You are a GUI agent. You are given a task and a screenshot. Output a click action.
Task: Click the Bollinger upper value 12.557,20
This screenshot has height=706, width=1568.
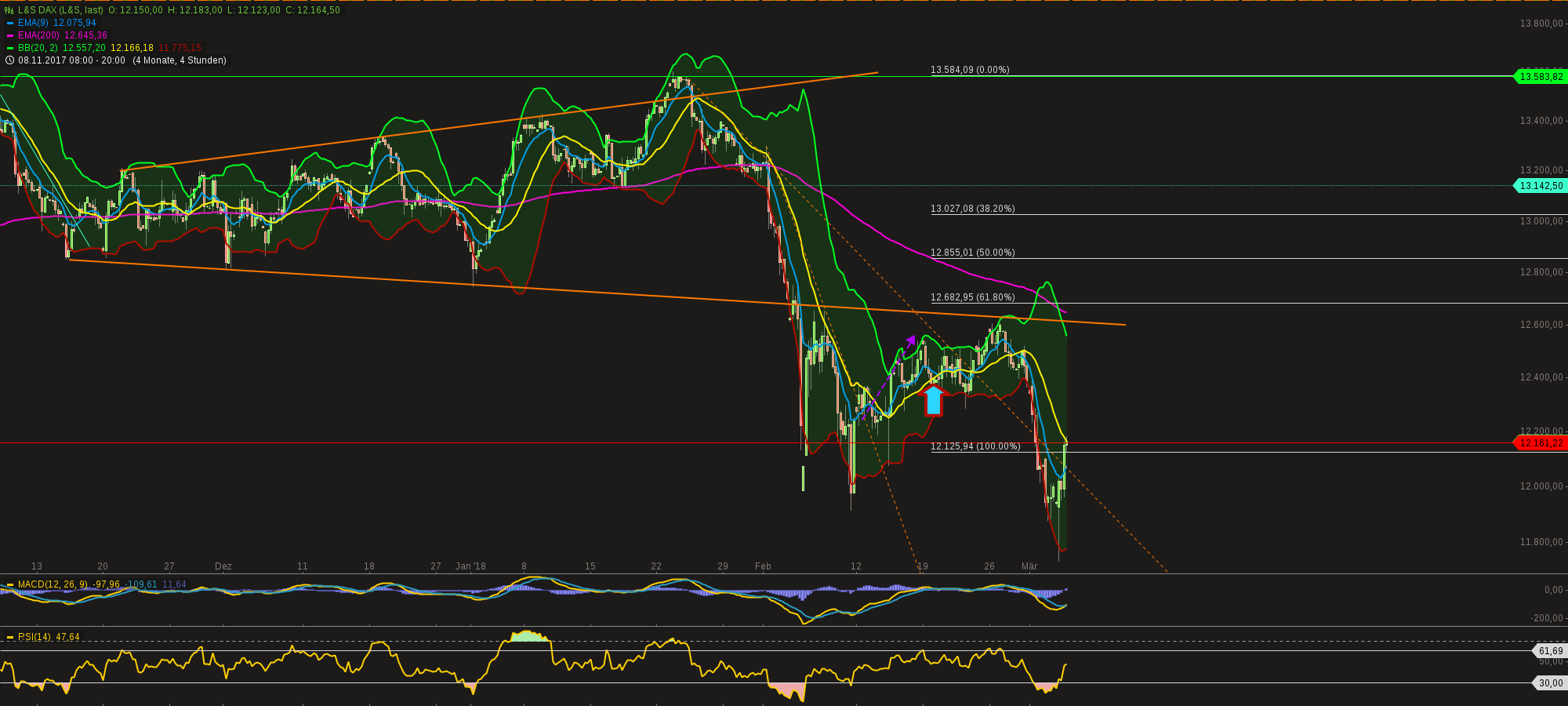(84, 48)
